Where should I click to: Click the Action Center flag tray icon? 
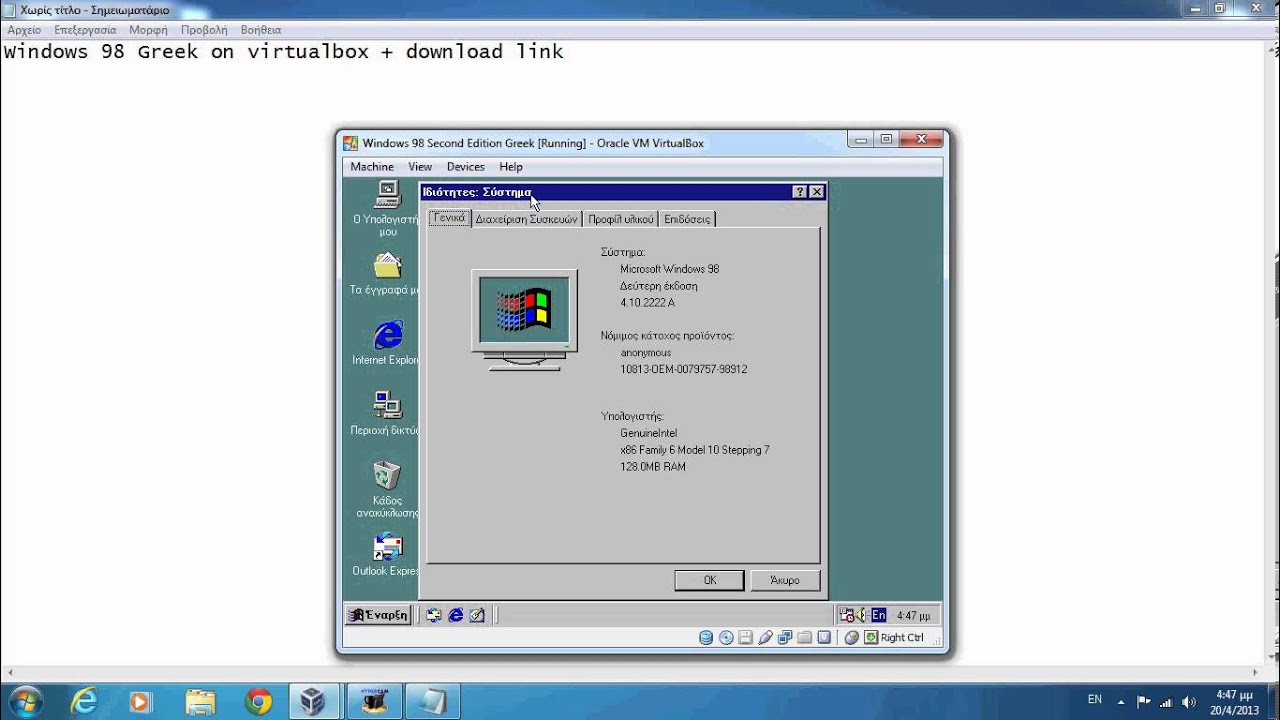(1143, 701)
